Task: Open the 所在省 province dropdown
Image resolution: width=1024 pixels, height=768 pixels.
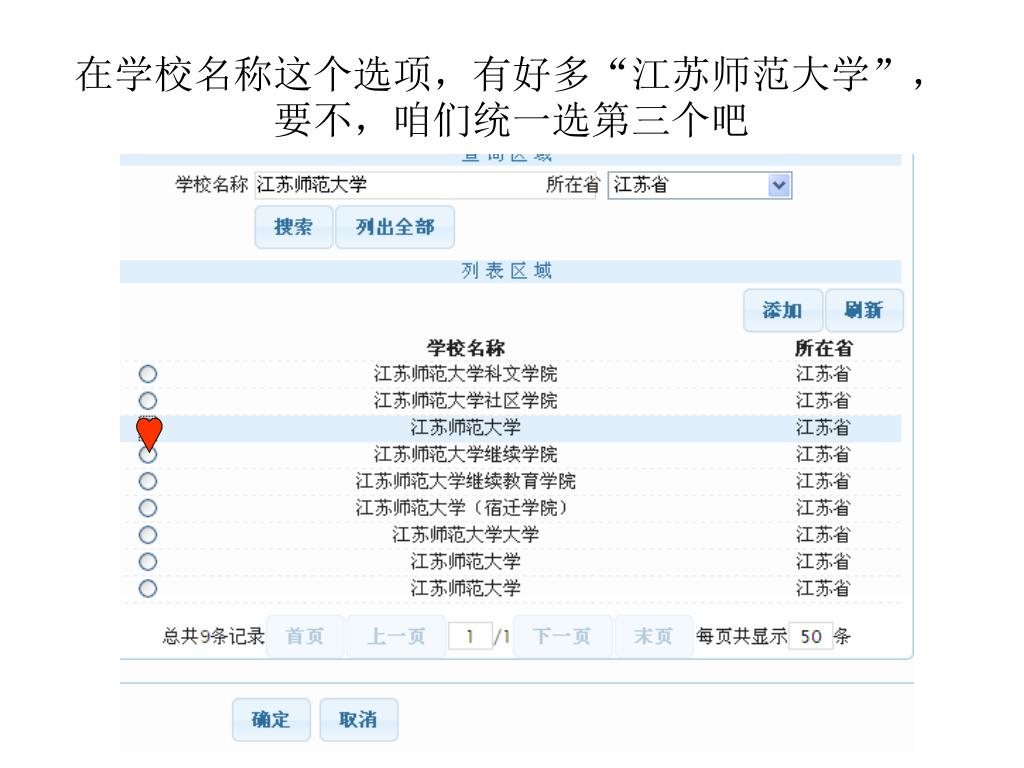Action: click(x=700, y=185)
